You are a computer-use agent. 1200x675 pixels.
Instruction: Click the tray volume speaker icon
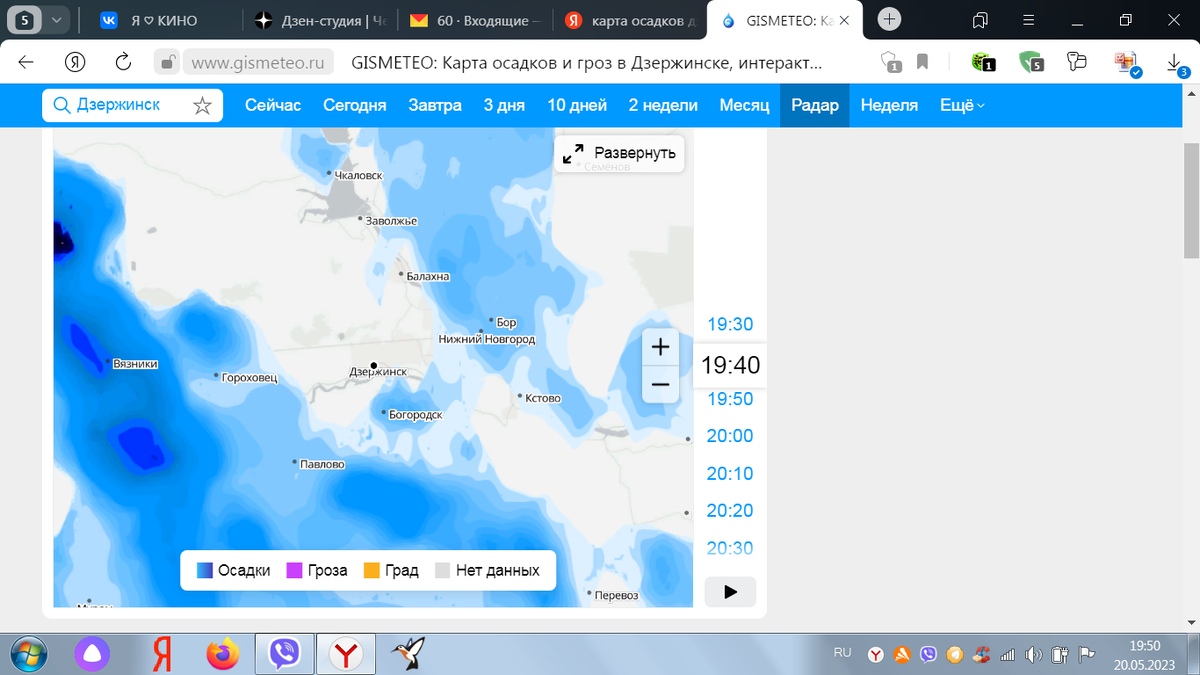(x=1034, y=656)
